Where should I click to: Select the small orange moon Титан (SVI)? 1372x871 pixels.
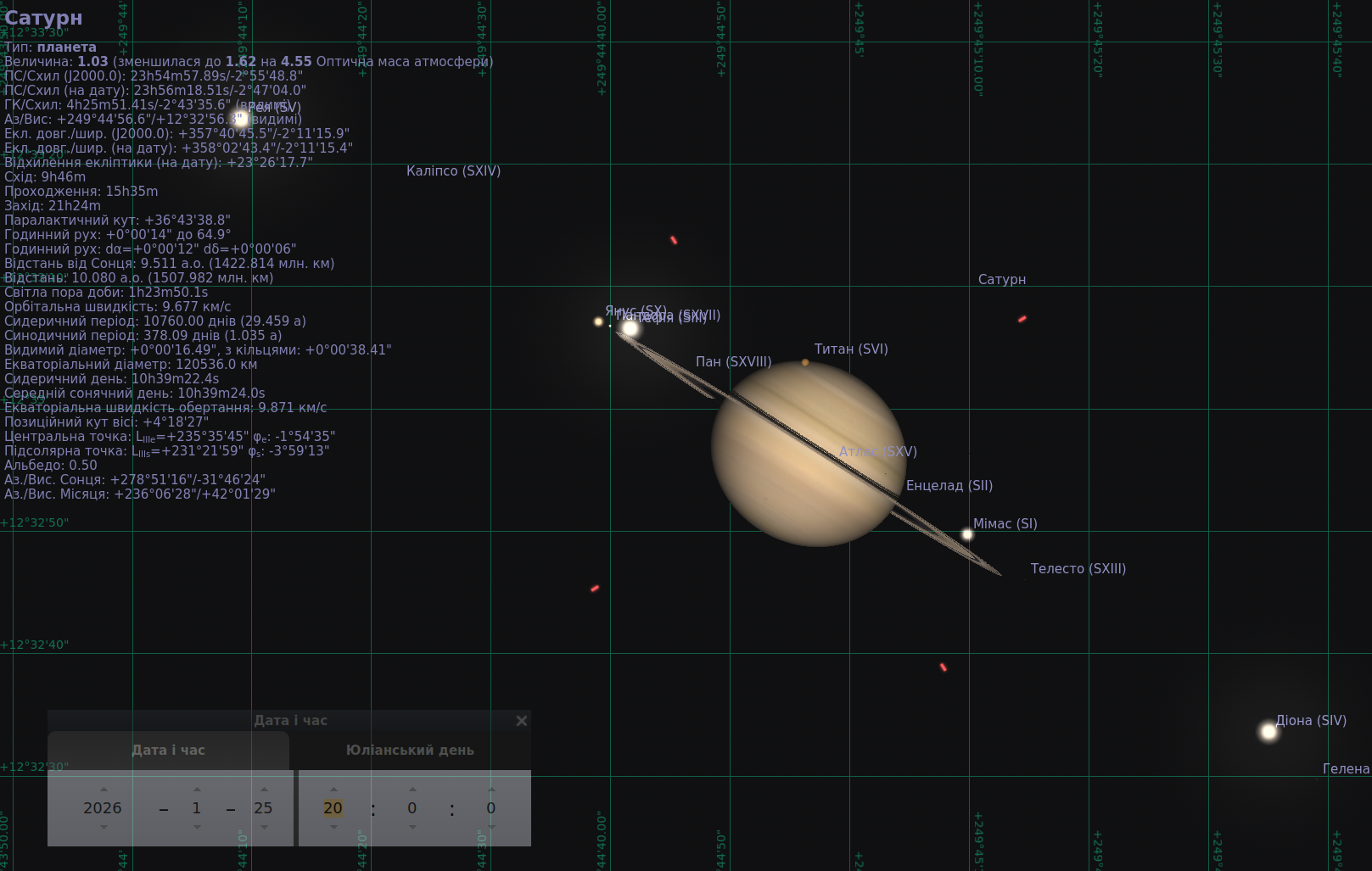pos(805,363)
